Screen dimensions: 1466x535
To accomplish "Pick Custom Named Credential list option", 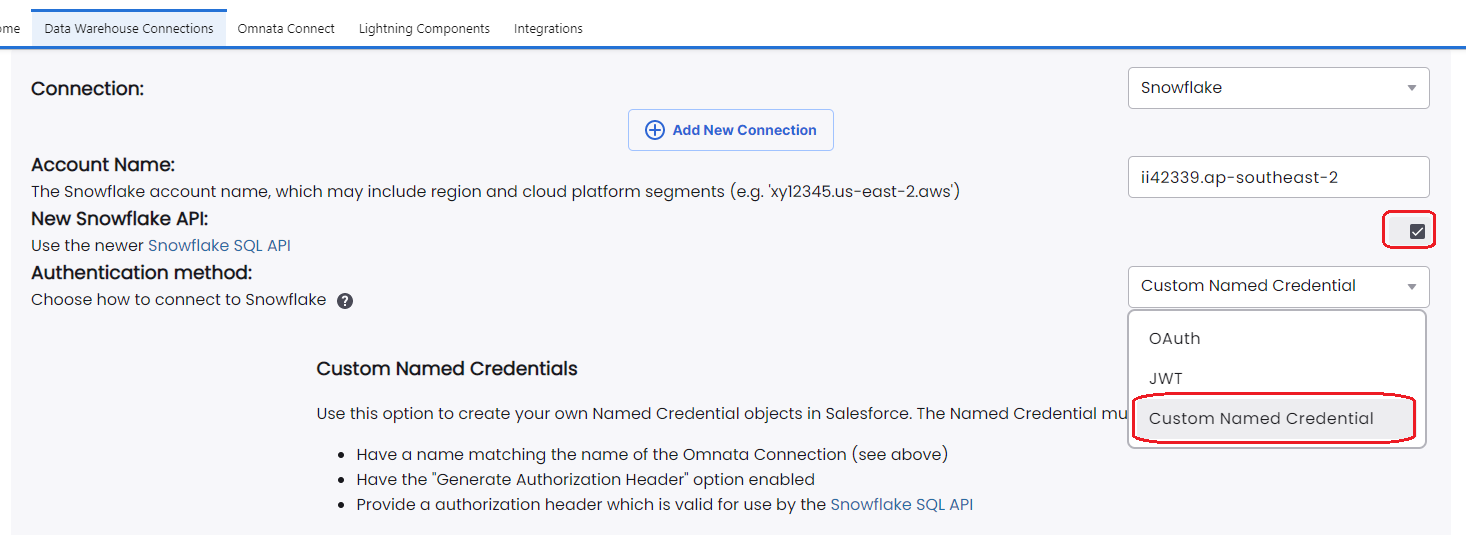I will [1261, 418].
